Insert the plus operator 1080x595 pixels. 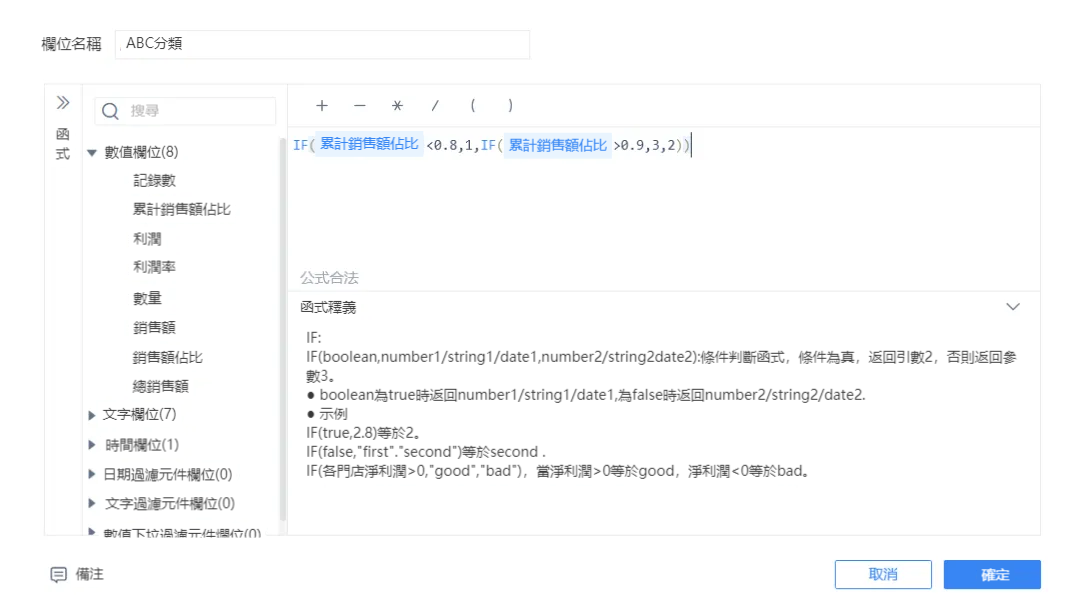pyautogui.click(x=322, y=105)
